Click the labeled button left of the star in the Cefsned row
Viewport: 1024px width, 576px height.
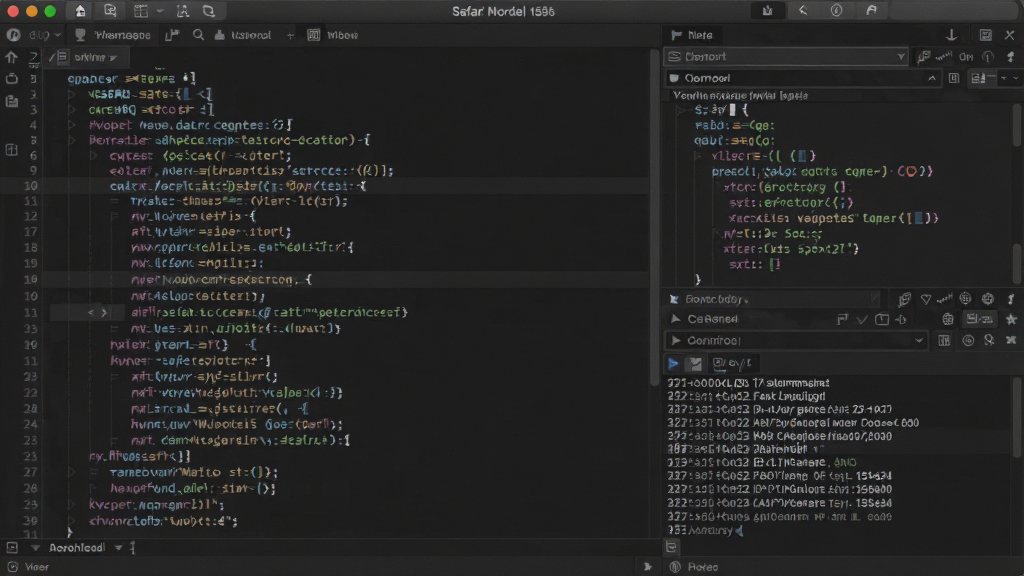pyautogui.click(x=979, y=319)
